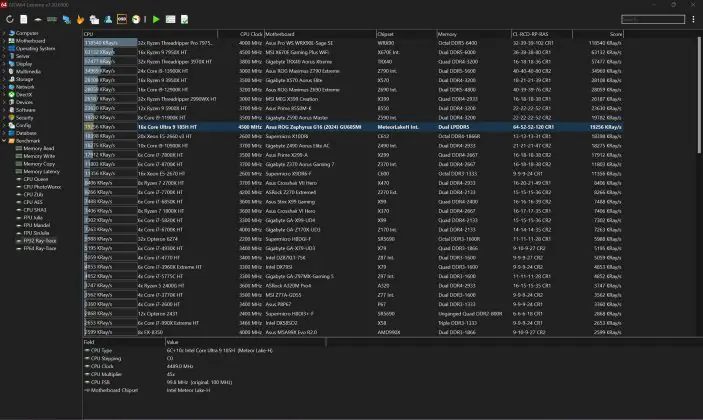Open the Report page icon

[x=24, y=19]
